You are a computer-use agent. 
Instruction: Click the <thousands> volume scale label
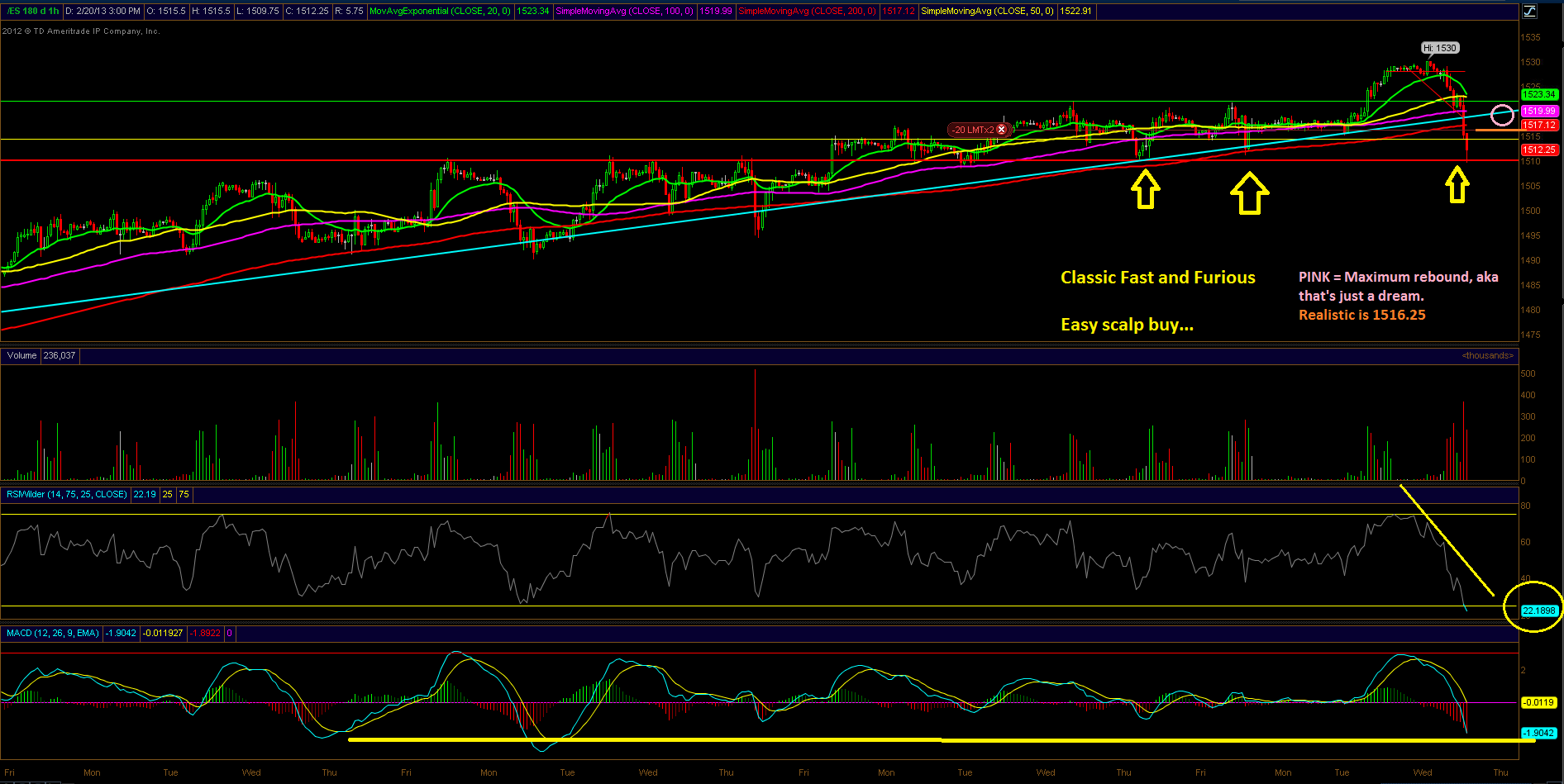click(1488, 355)
